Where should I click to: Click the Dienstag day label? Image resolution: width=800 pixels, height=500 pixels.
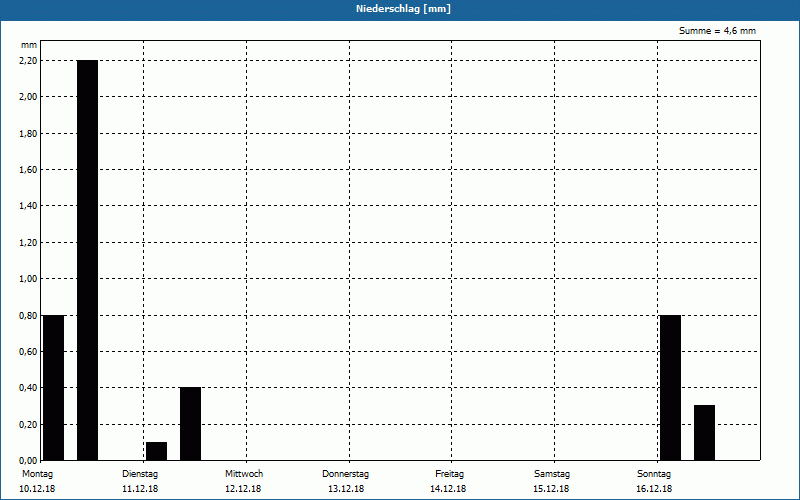point(140,474)
